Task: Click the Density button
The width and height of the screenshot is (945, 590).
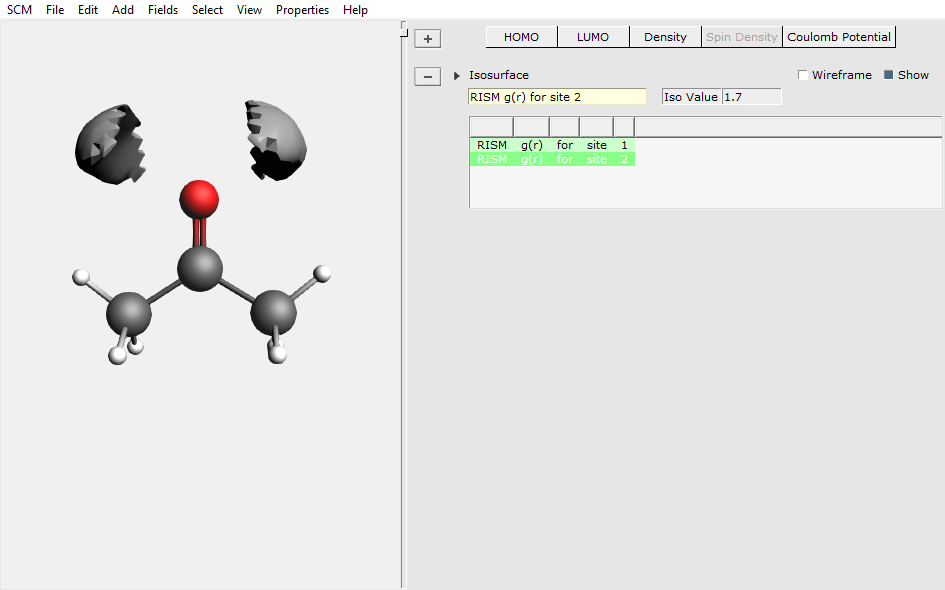Action: pos(665,37)
